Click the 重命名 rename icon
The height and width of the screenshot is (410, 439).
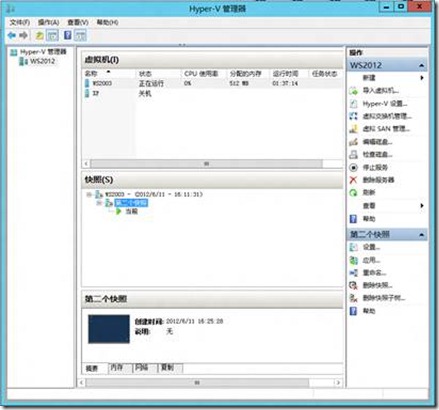tap(353, 273)
